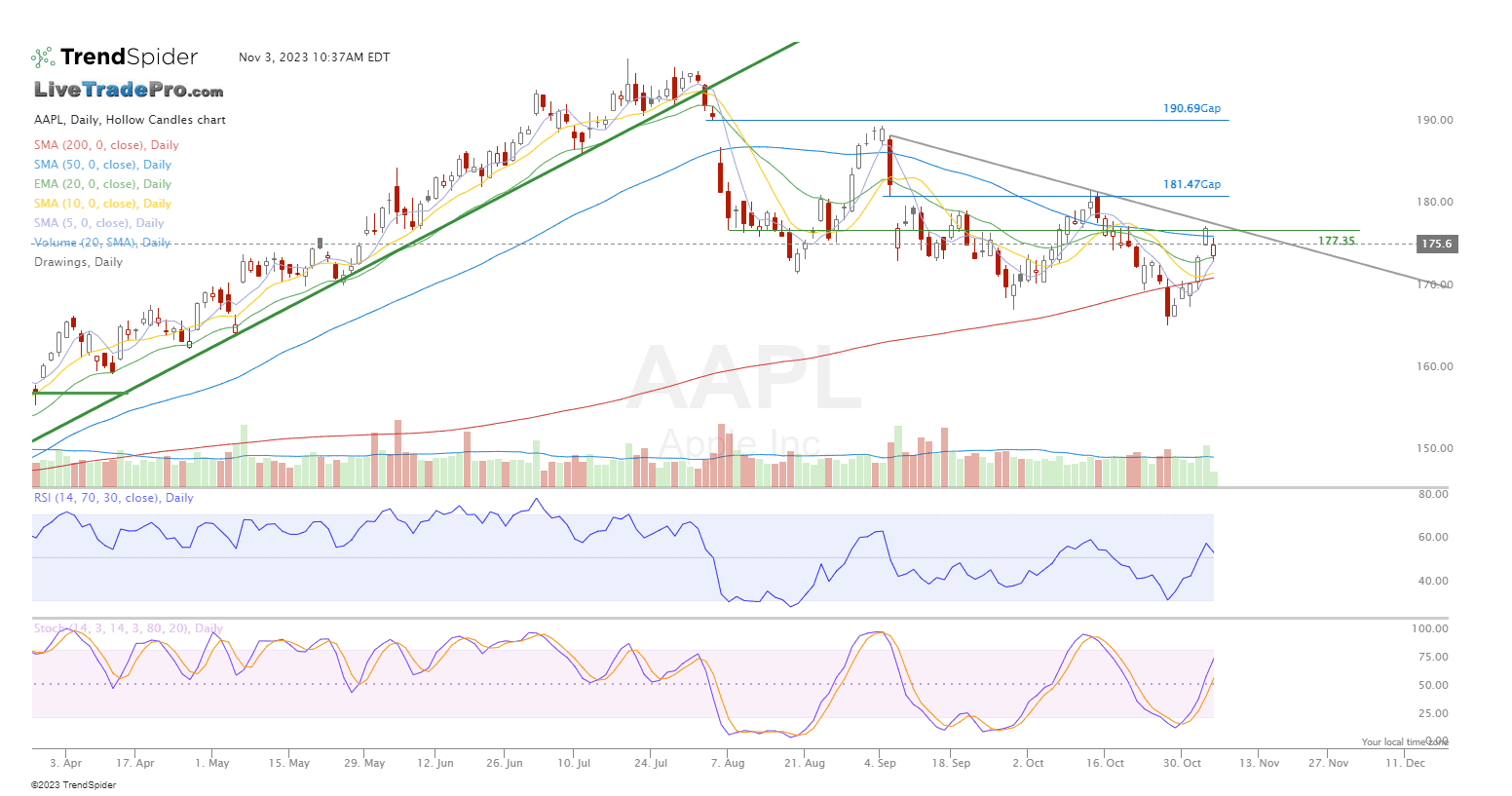Click the 16. Oct date label
Image resolution: width=1512 pixels, height=796 pixels.
(1105, 763)
